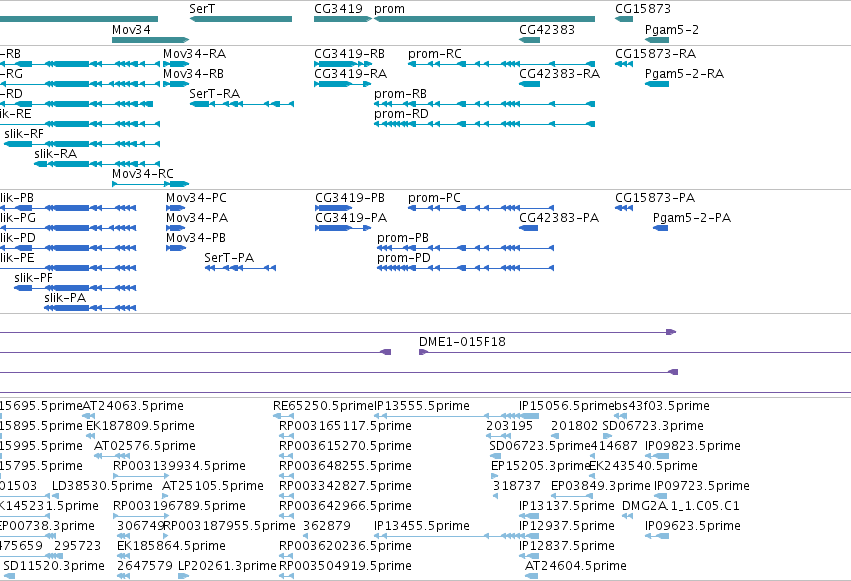The image size is (851, 581).
Task: Select the slik-RF transcript label
Action: pyautogui.click(x=24, y=133)
